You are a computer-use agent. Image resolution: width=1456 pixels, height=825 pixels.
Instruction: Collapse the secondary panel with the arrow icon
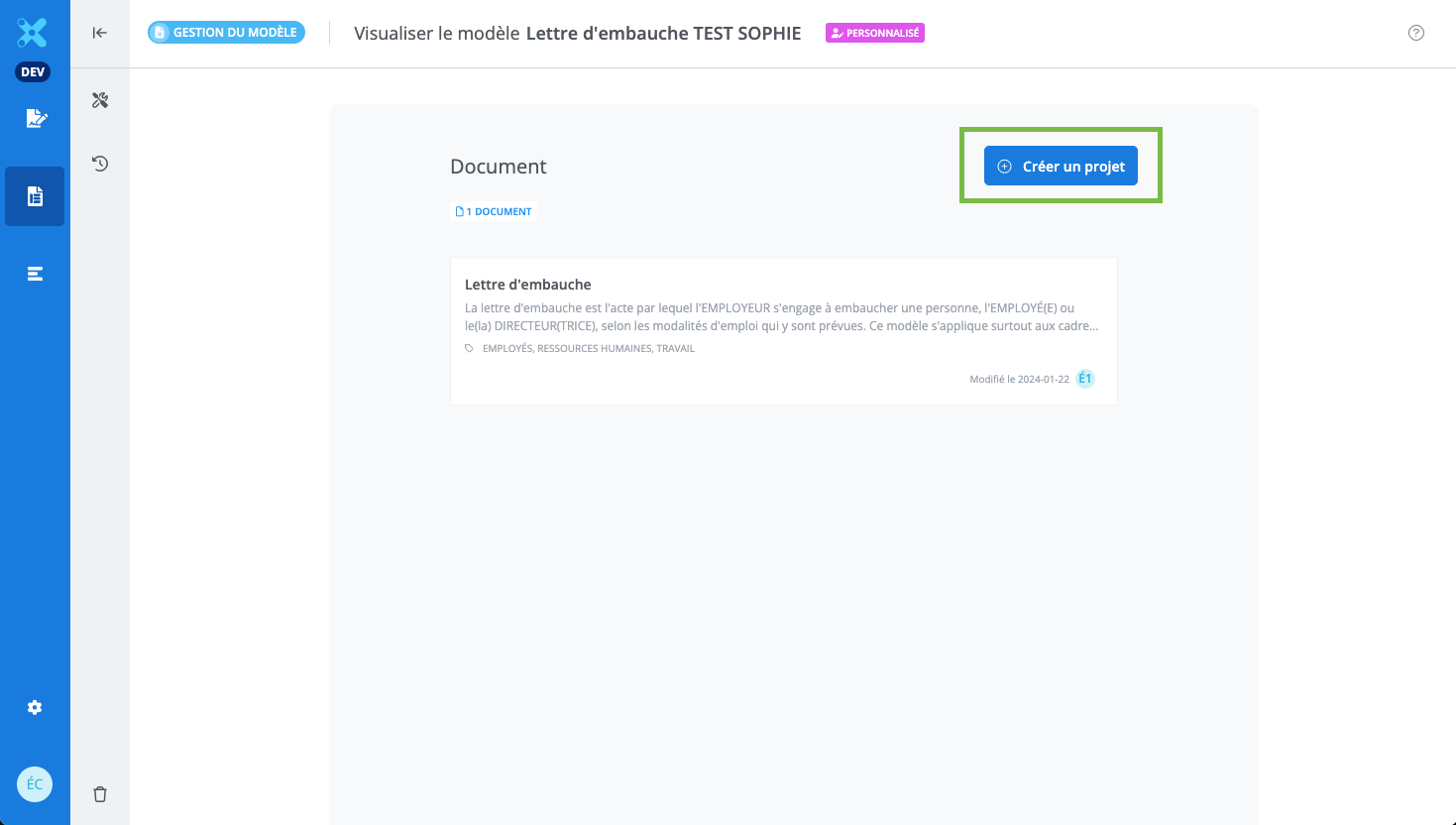100,33
